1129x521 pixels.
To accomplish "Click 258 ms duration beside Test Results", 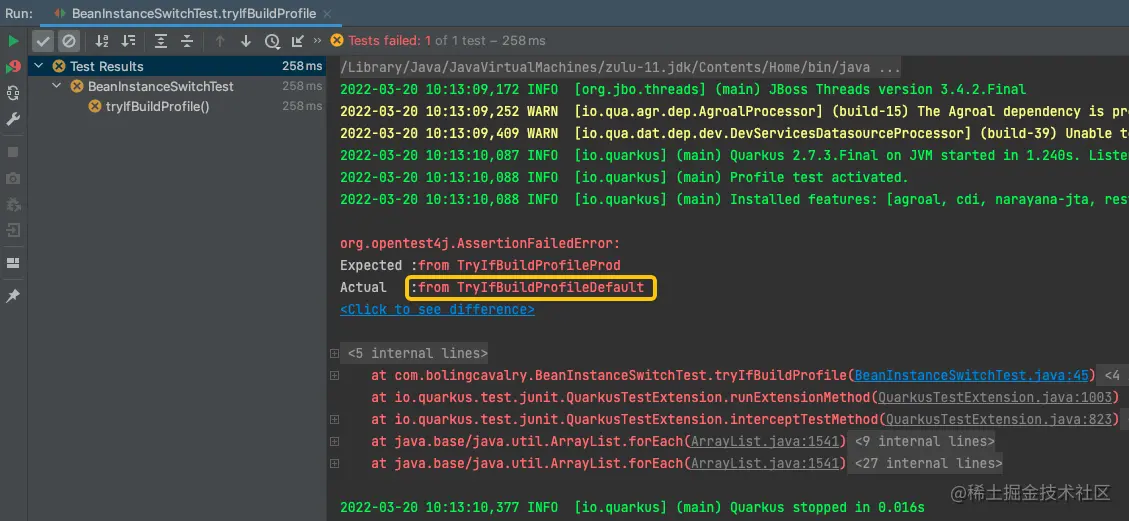I will (302, 66).
